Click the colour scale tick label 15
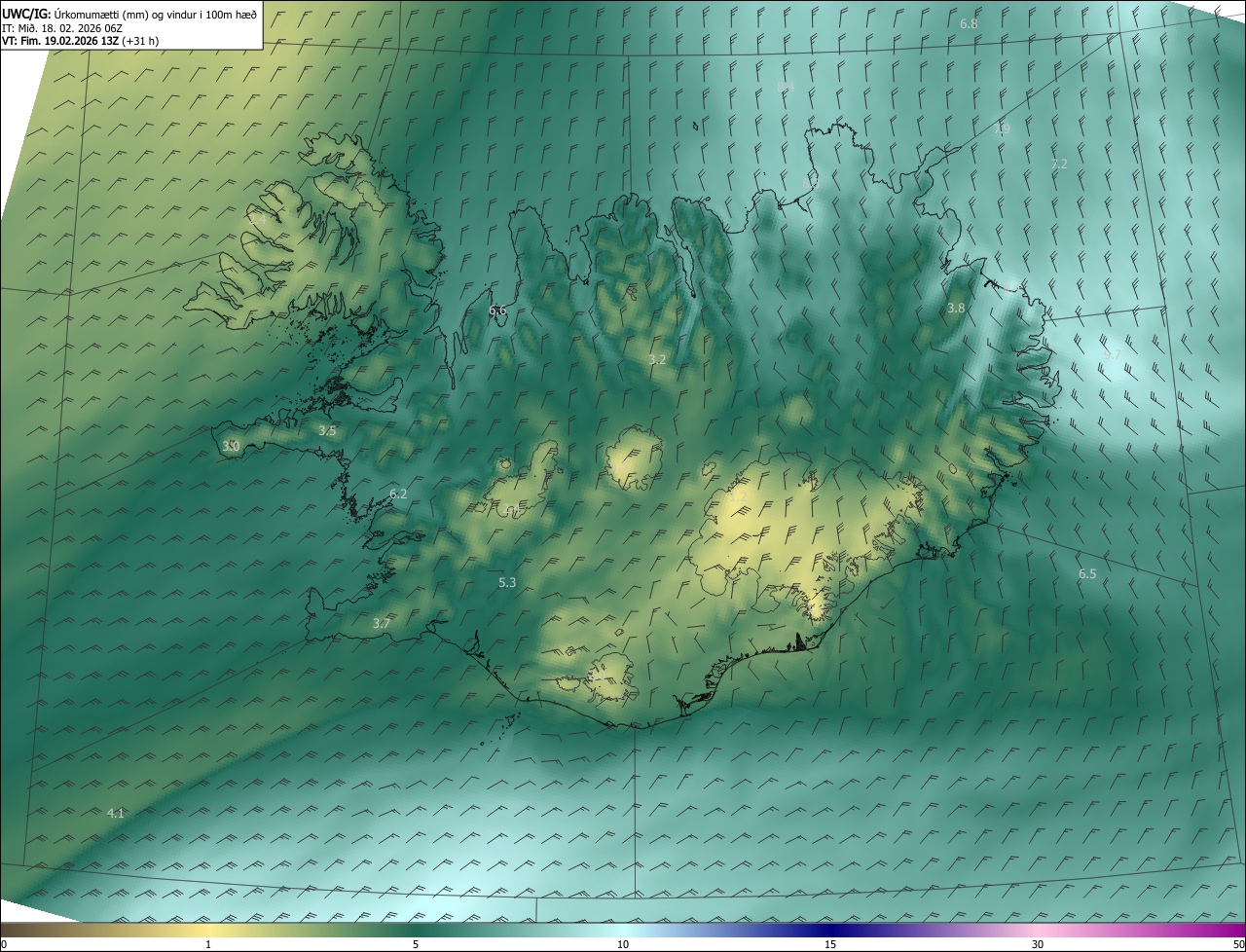 coord(830,945)
